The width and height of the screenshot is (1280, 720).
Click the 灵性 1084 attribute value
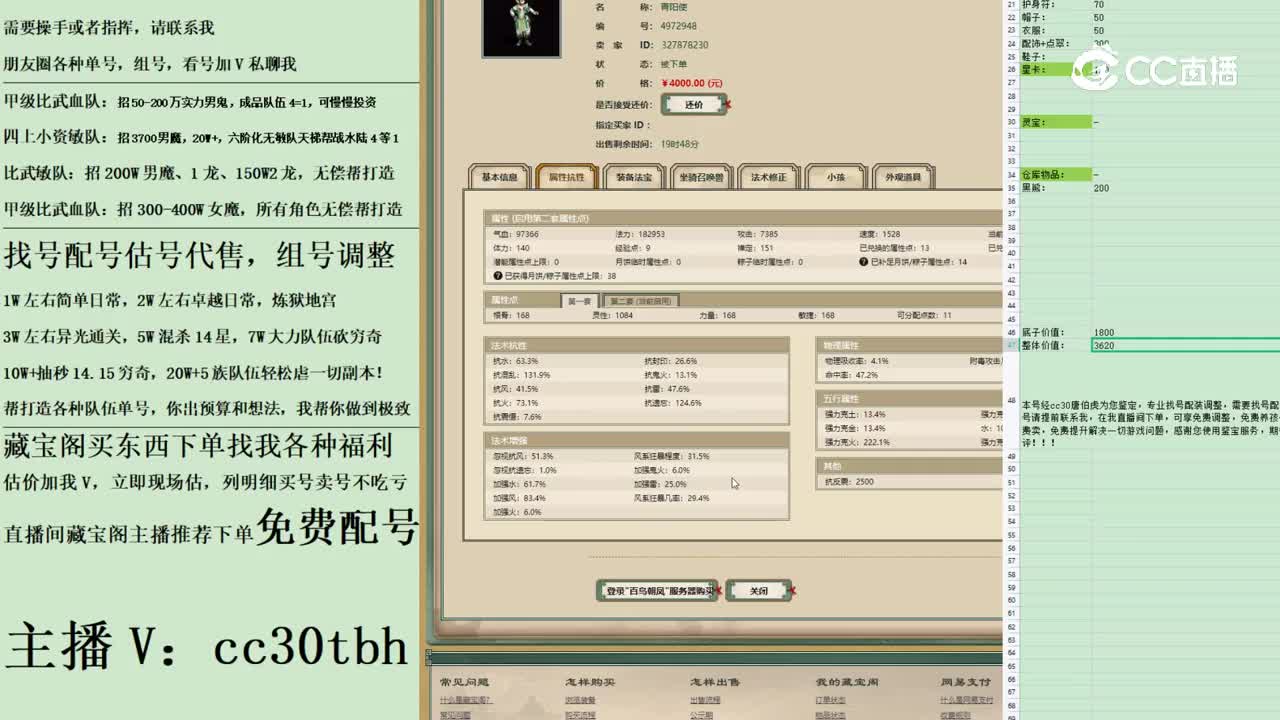coord(612,315)
